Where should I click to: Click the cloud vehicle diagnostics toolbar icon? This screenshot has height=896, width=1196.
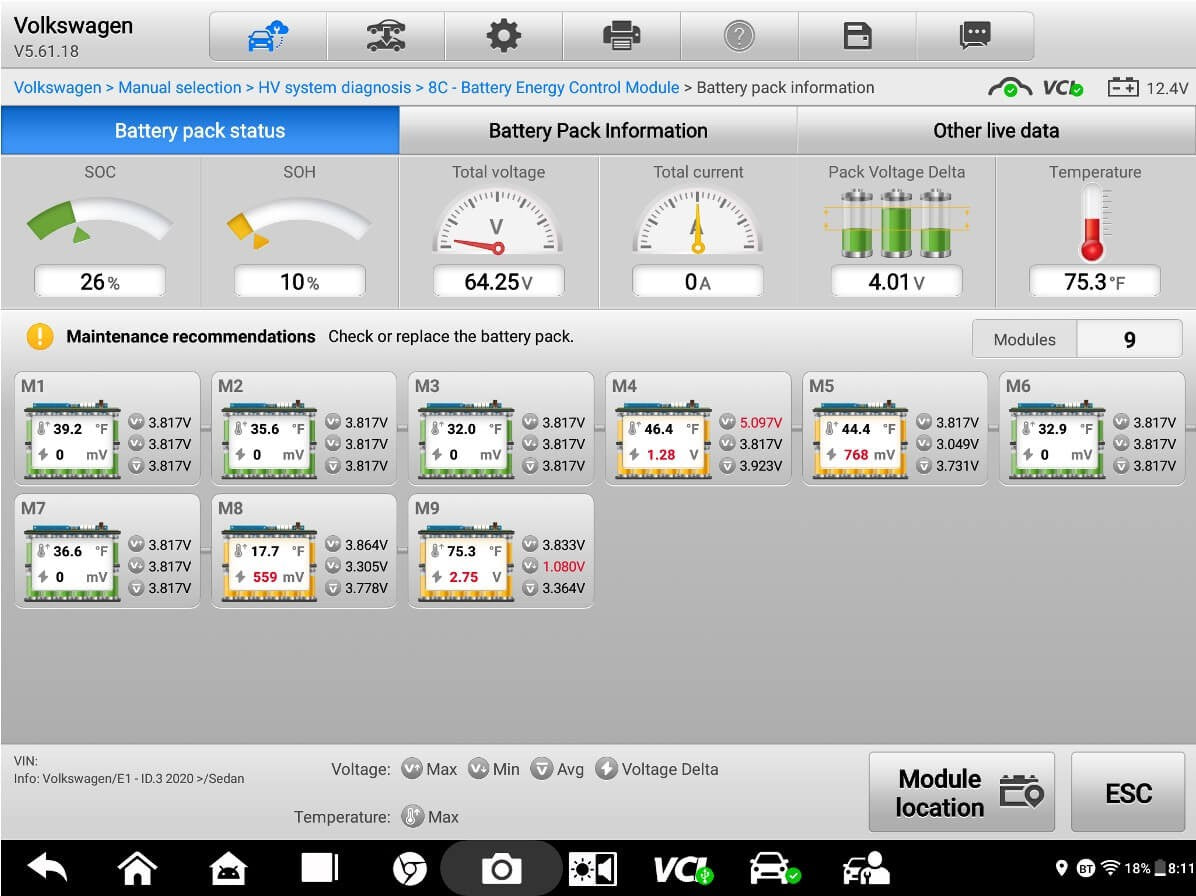pos(267,37)
